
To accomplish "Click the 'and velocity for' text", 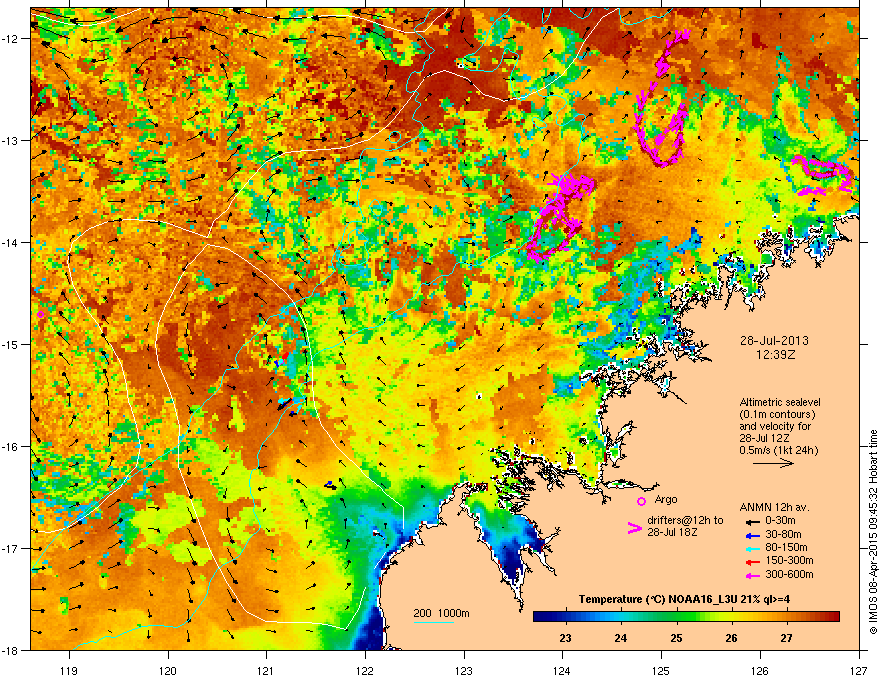I will (775, 426).
